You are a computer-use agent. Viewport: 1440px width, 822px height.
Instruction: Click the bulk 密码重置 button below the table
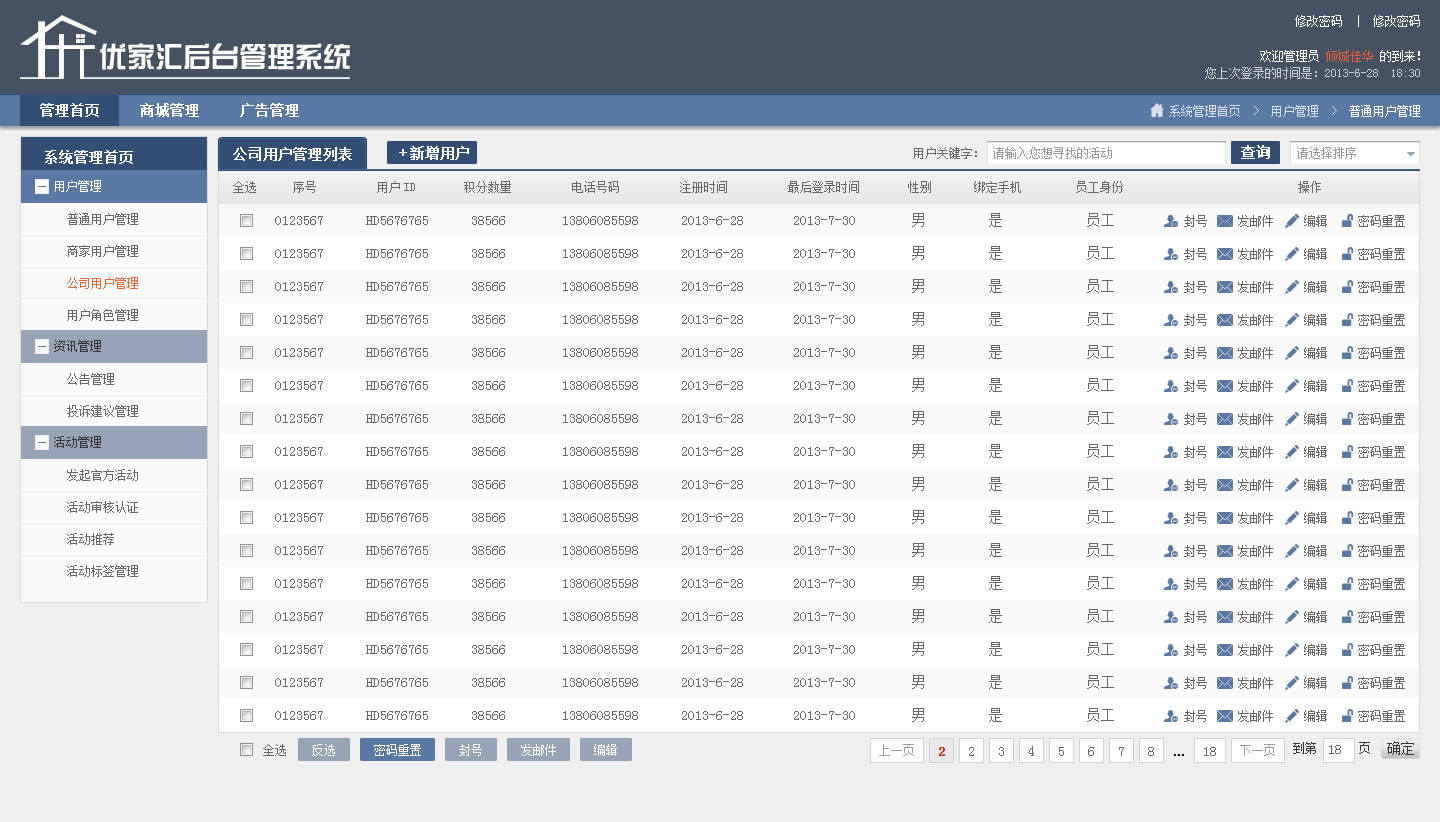point(397,750)
